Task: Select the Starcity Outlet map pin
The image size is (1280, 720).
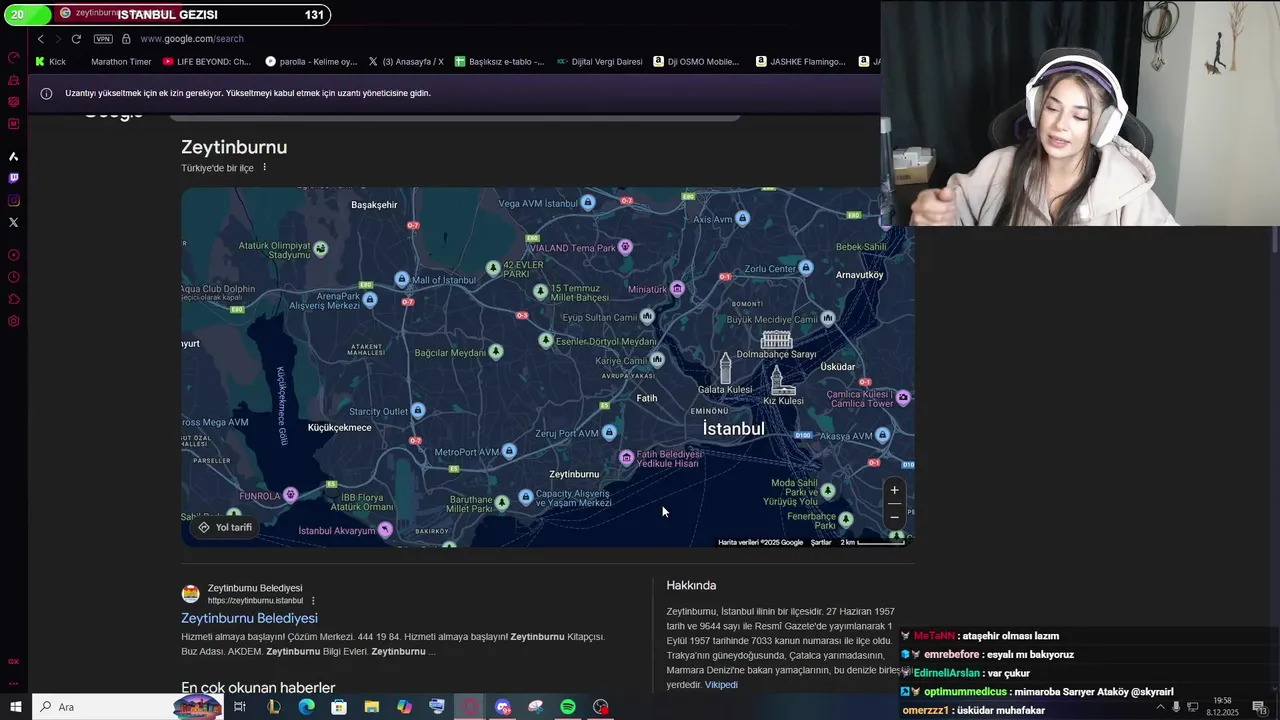Action: click(418, 411)
